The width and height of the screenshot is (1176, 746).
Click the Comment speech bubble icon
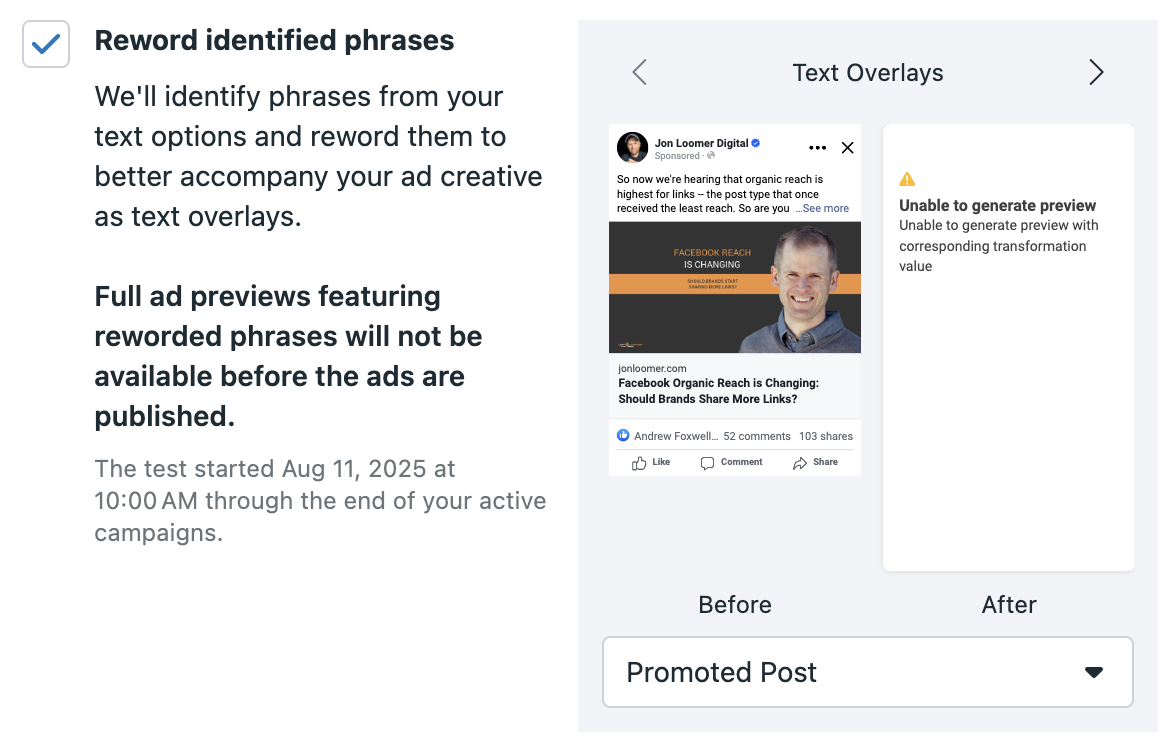pos(707,463)
